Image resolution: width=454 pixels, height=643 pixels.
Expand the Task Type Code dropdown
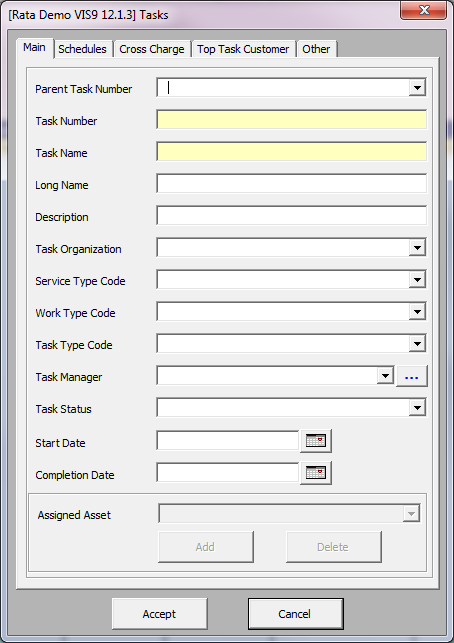pyautogui.click(x=417, y=344)
